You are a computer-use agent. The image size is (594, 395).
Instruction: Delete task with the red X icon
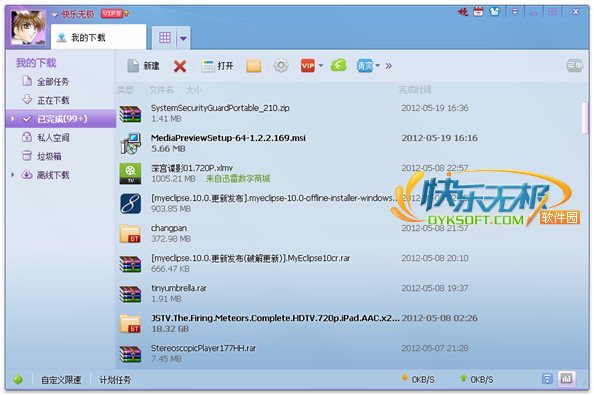pos(180,66)
